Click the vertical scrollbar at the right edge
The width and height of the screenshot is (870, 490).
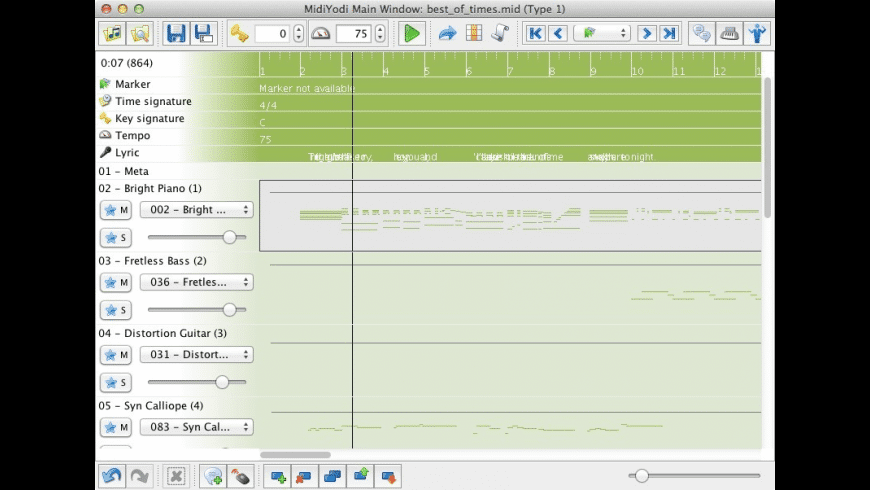(x=767, y=147)
